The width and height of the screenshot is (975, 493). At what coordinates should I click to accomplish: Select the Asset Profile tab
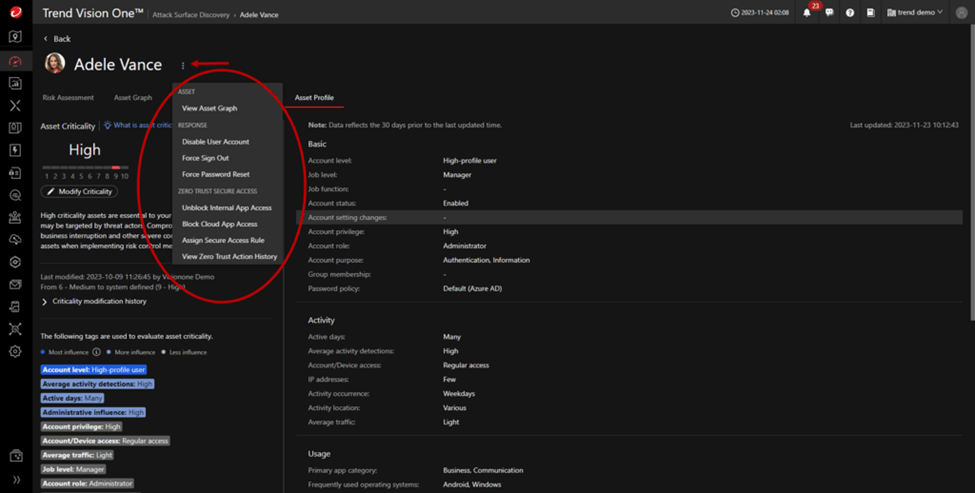[314, 98]
